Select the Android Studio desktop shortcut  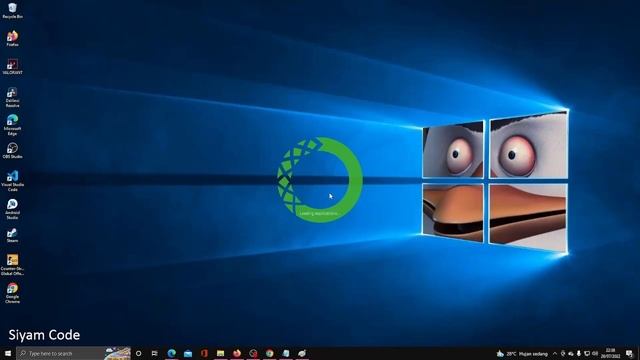pyautogui.click(x=12, y=209)
